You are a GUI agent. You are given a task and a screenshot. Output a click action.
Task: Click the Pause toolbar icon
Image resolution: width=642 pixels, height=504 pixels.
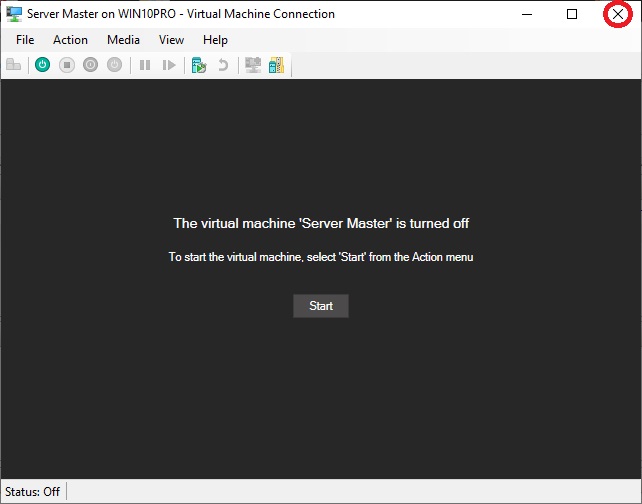tap(145, 65)
